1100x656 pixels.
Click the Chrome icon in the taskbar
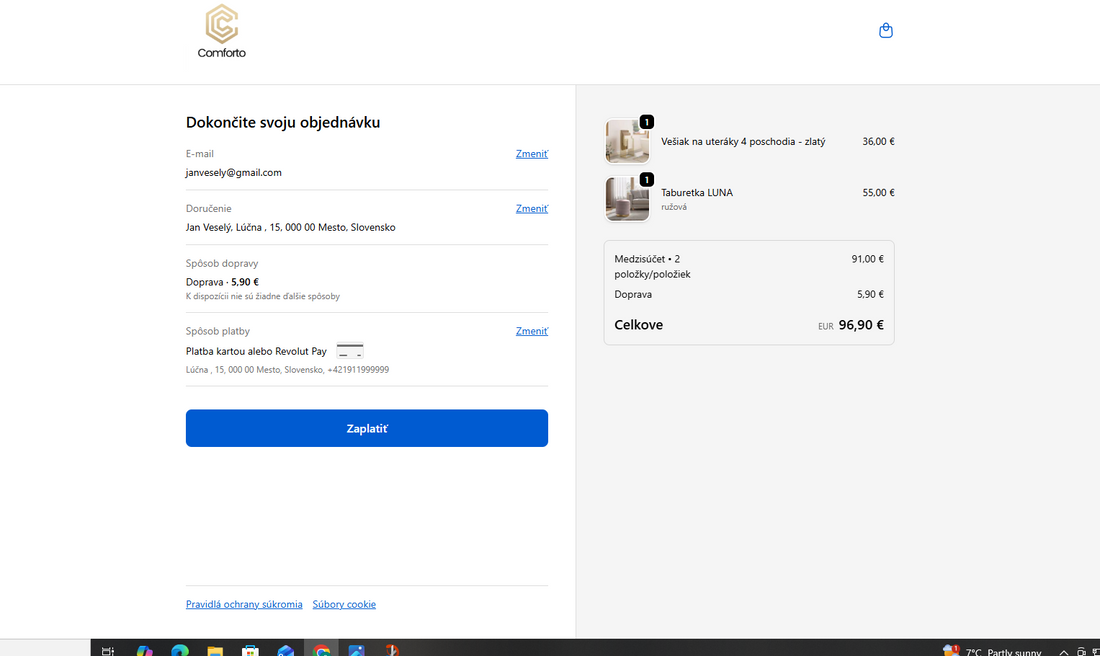321,650
